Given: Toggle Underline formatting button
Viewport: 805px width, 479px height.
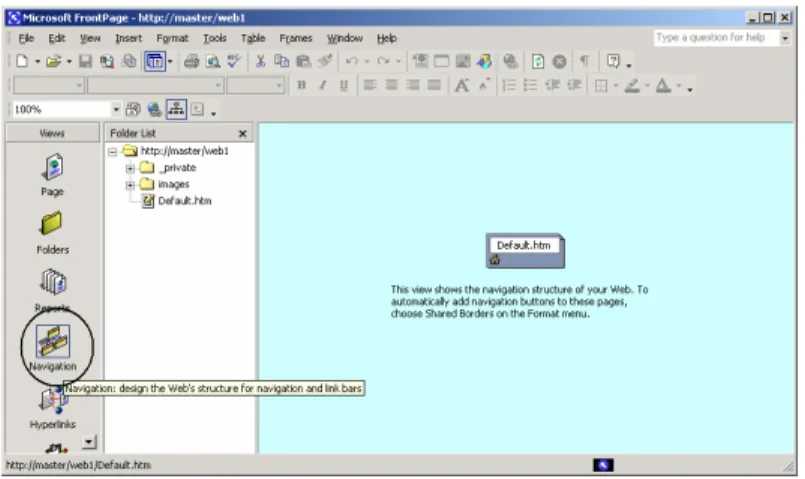Looking at the screenshot, I should click(343, 86).
